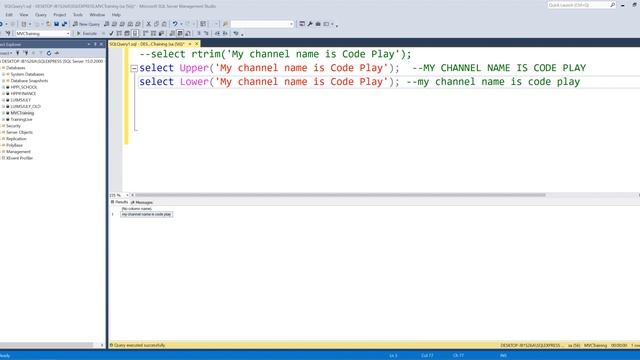Click the Activity Monitor icon in Object Explorer toolbar
The image size is (640, 360).
[x=57, y=53]
